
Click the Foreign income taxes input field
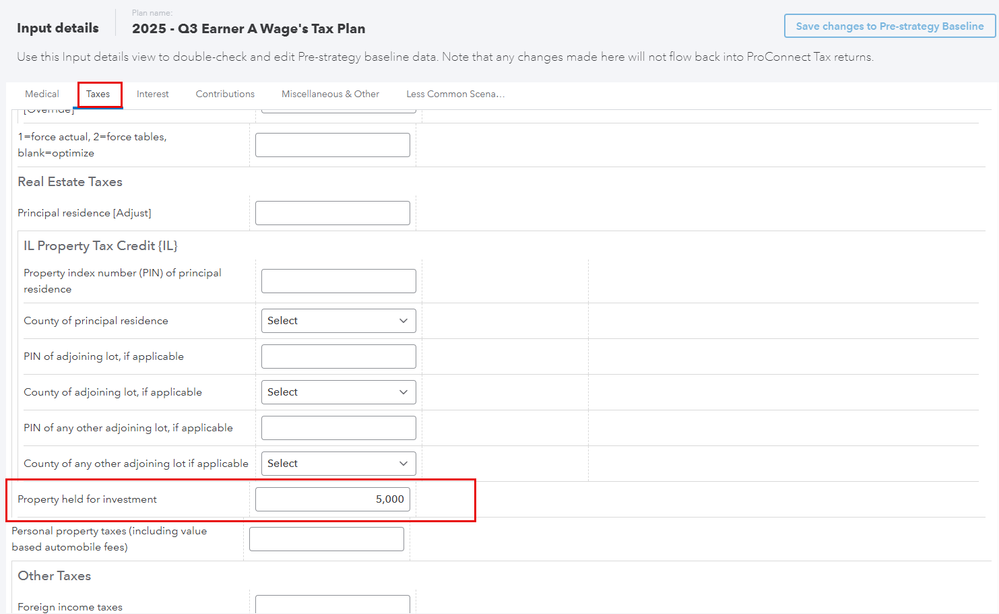(332, 605)
